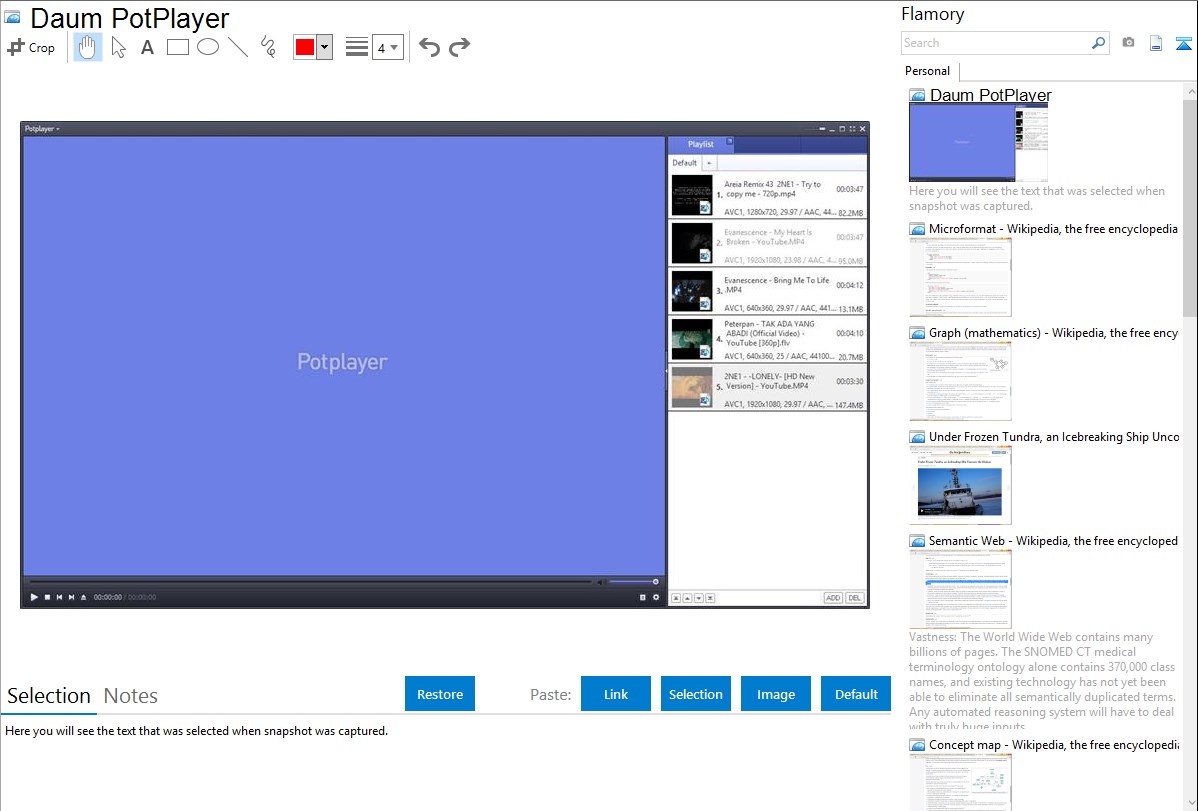Click the Microformat - Wikipedia title
1198x811 pixels.
pos(1053,229)
